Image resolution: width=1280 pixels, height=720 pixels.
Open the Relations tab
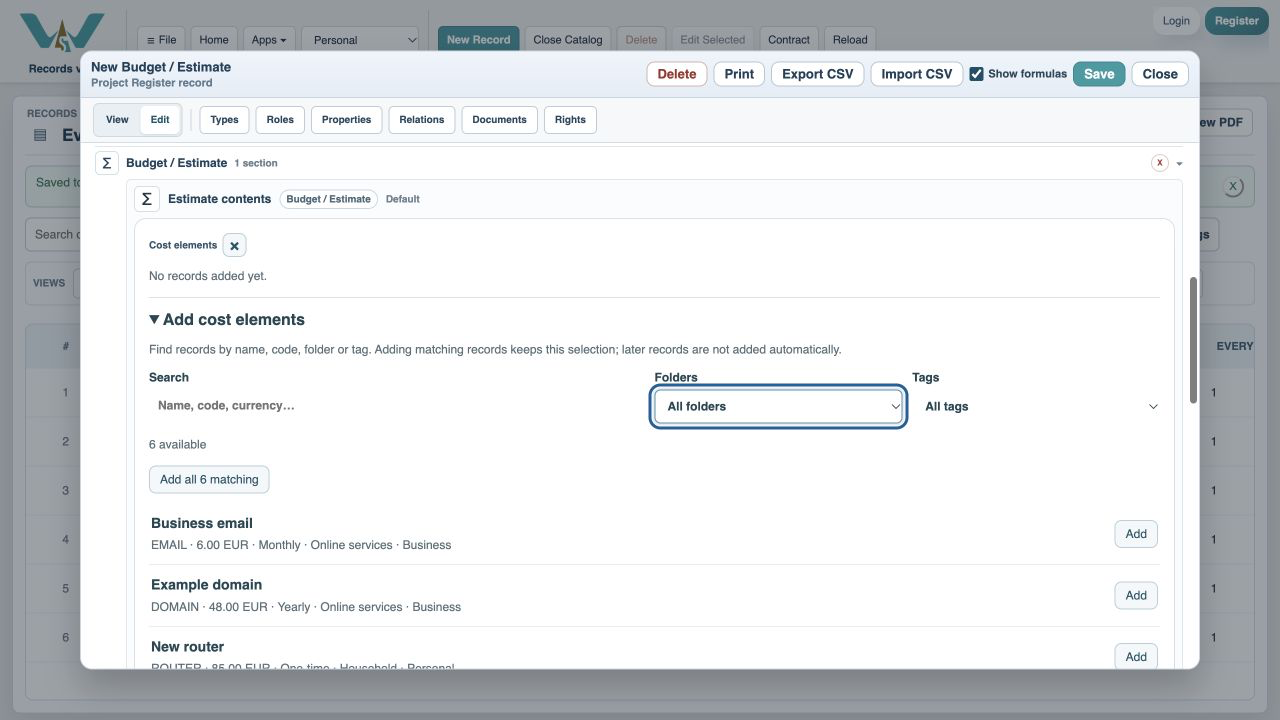422,120
